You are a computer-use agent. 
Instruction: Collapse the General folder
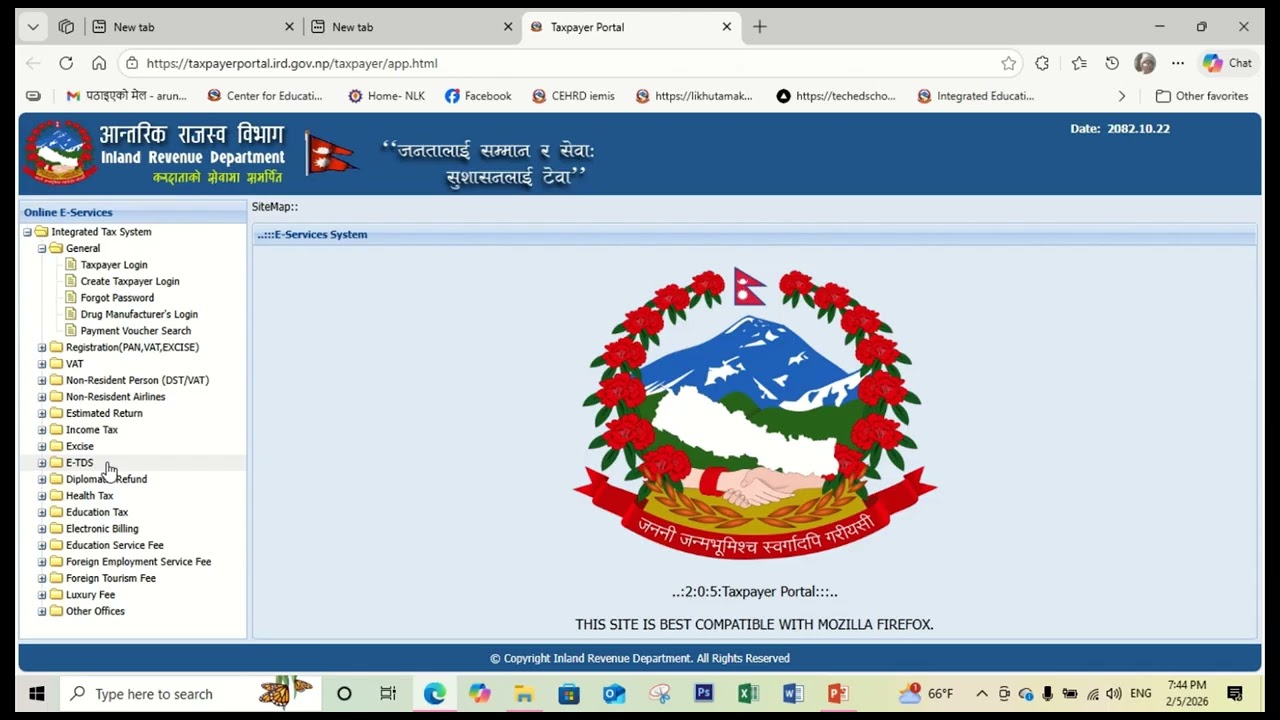[42, 248]
